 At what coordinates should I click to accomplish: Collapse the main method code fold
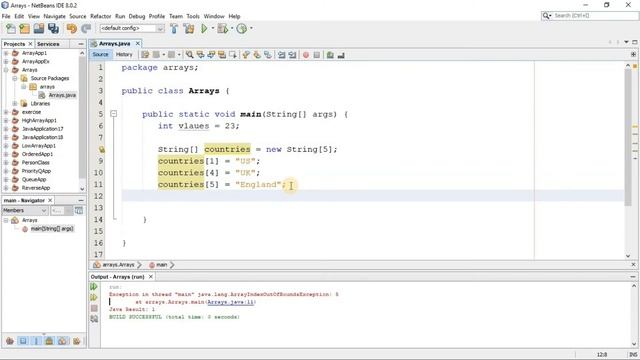(114, 114)
